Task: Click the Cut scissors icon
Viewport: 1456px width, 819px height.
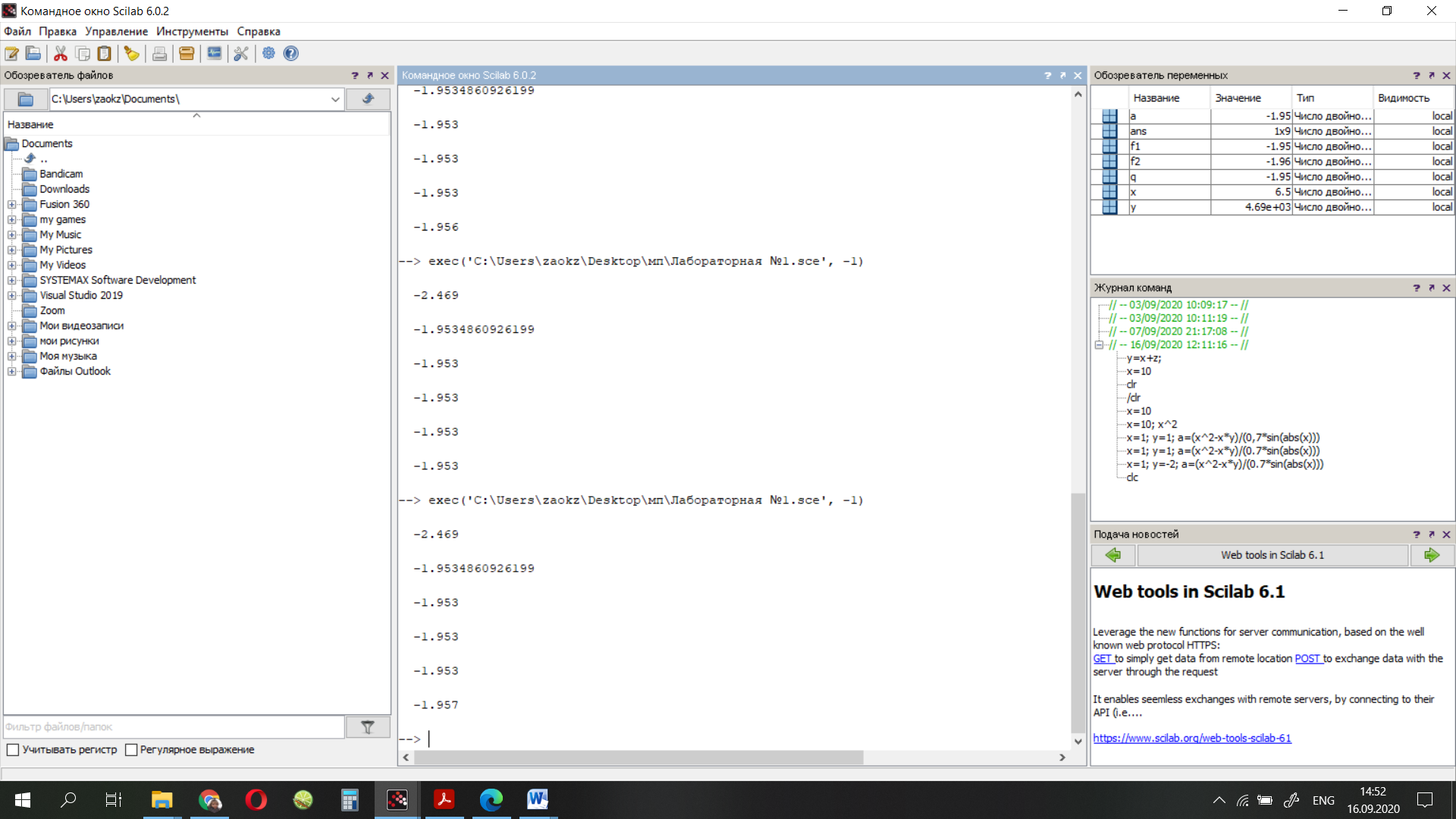Action: point(61,54)
